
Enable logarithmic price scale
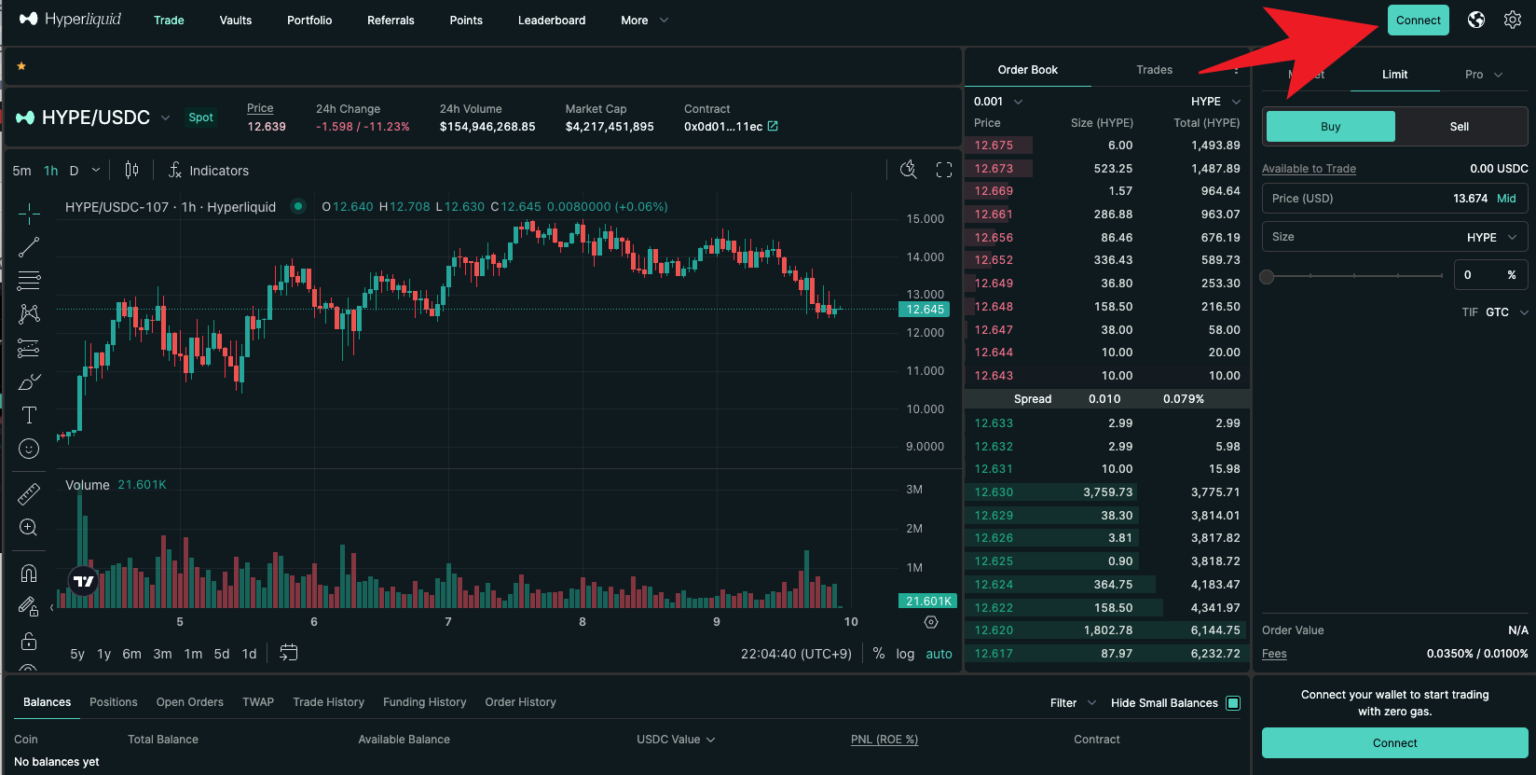click(905, 653)
